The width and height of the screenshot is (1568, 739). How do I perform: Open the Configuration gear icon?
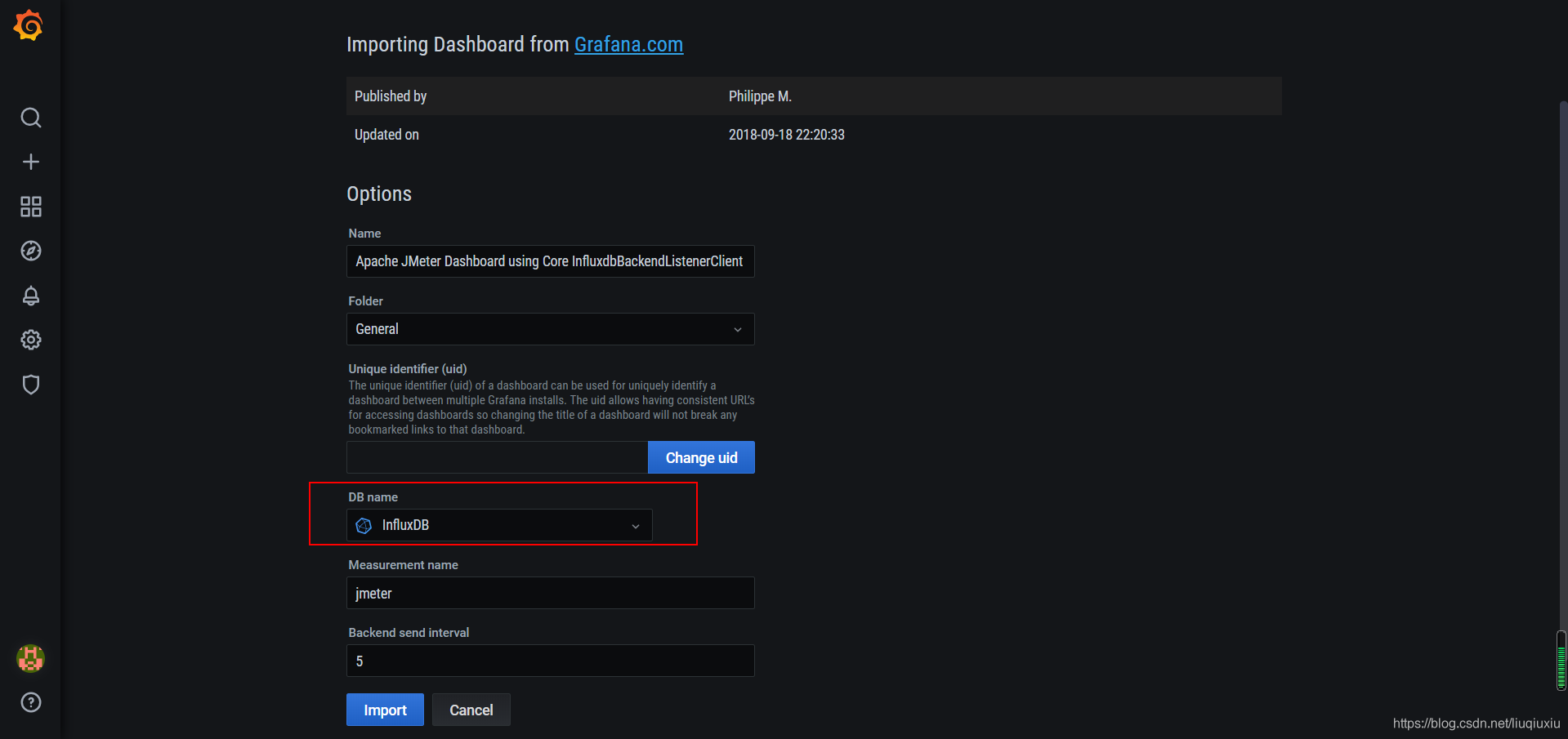[x=31, y=340]
